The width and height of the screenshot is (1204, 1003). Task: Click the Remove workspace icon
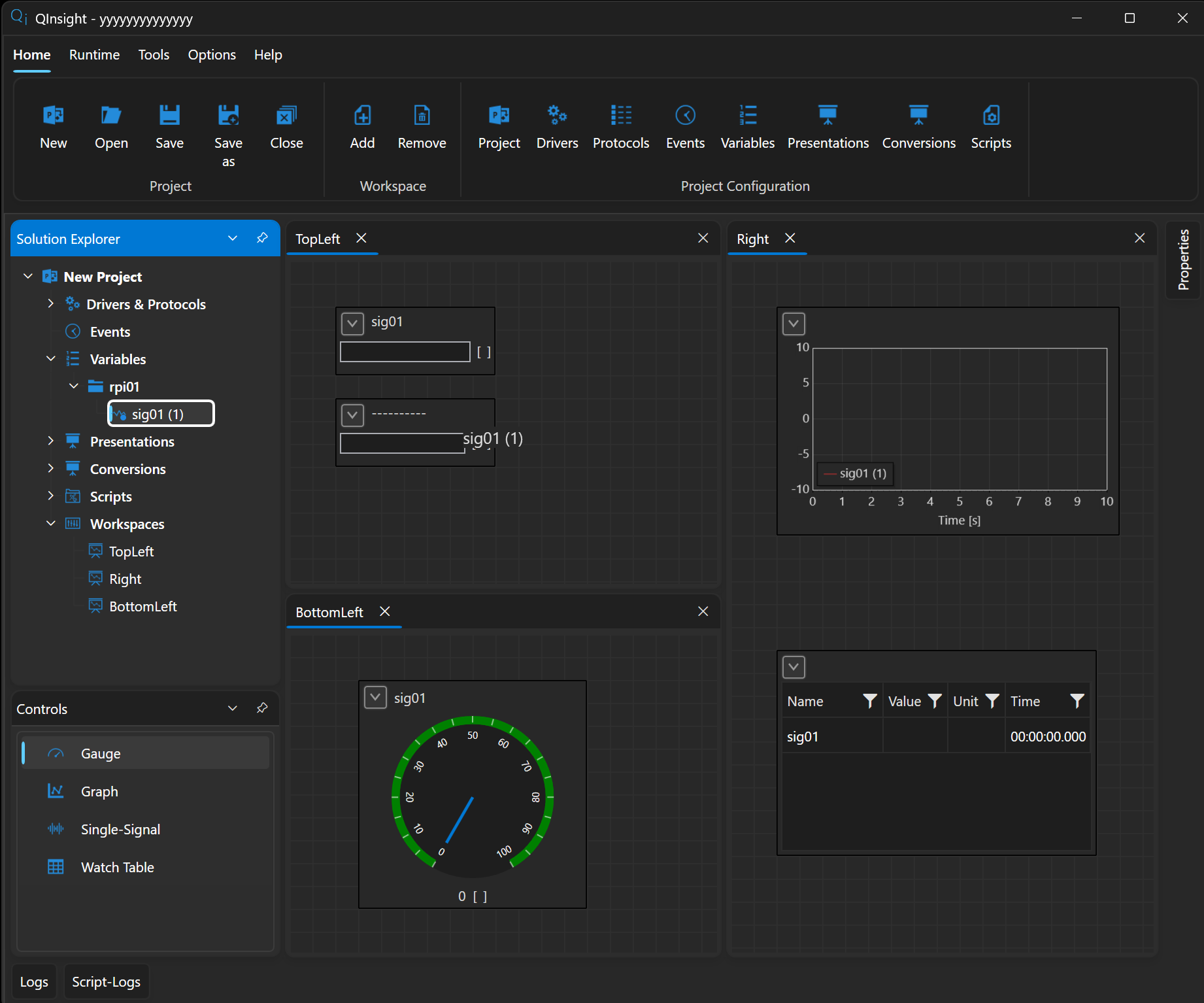click(x=422, y=116)
